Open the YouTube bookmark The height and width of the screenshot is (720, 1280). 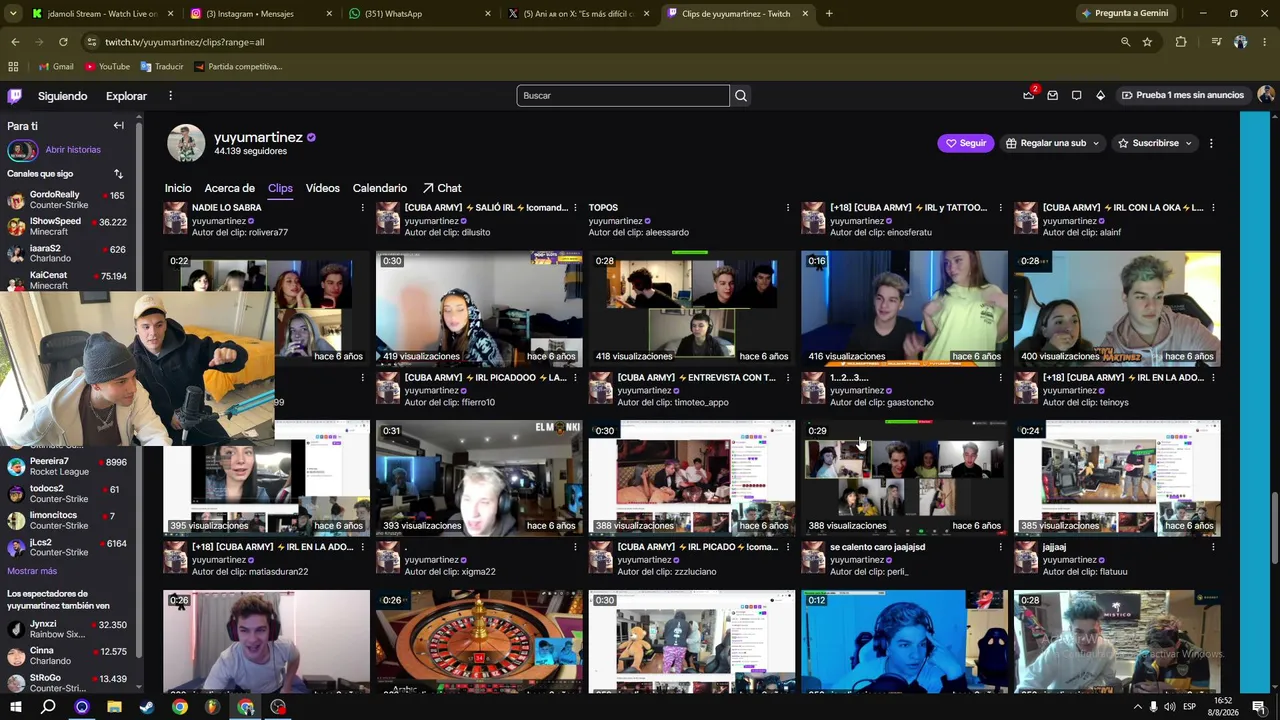[107, 67]
